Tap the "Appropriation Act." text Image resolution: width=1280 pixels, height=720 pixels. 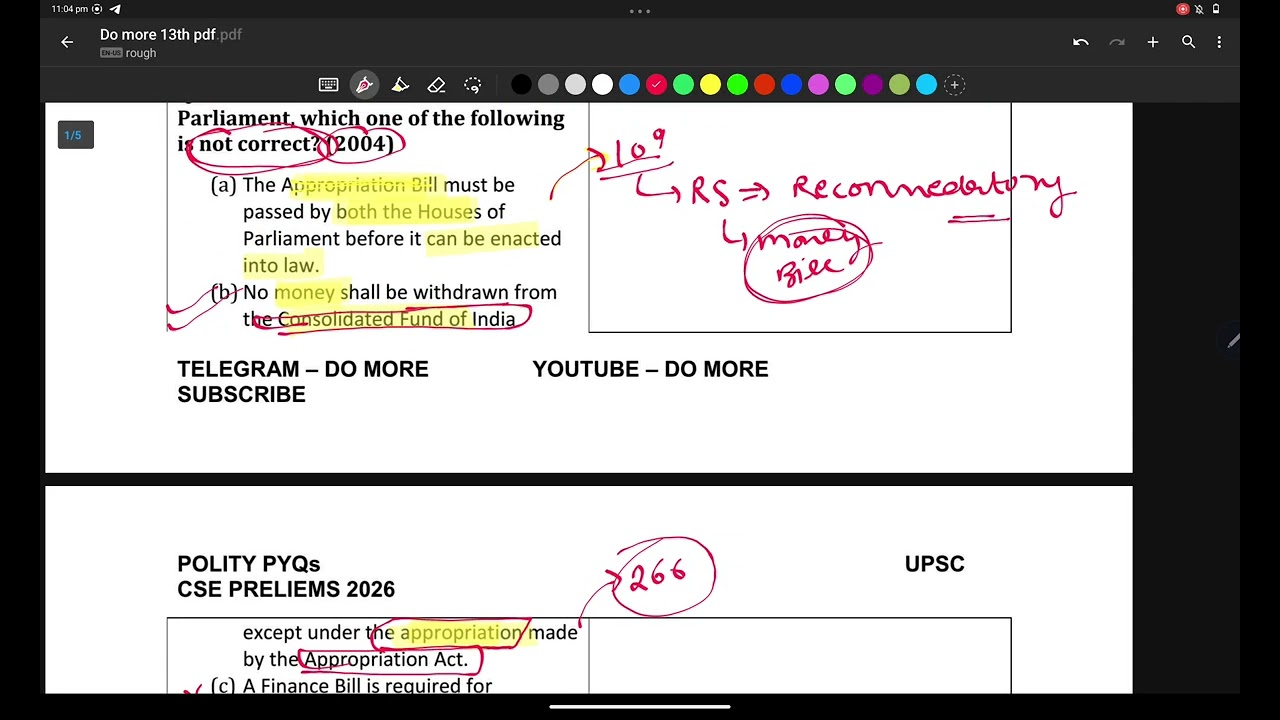[x=386, y=660]
